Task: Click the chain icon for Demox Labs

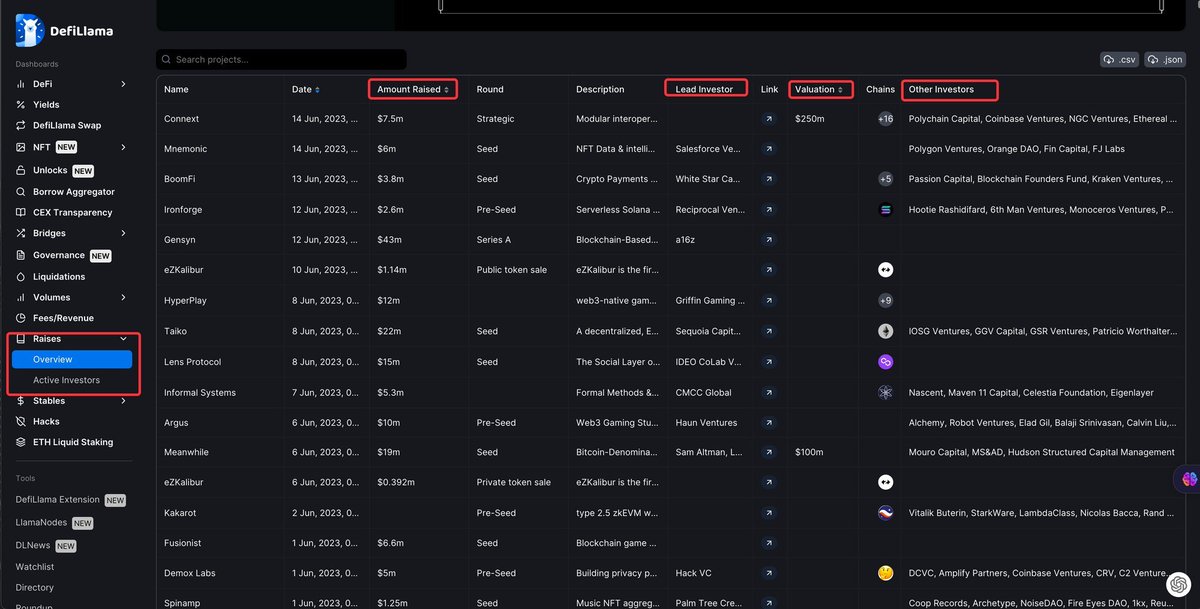Action: [885, 573]
